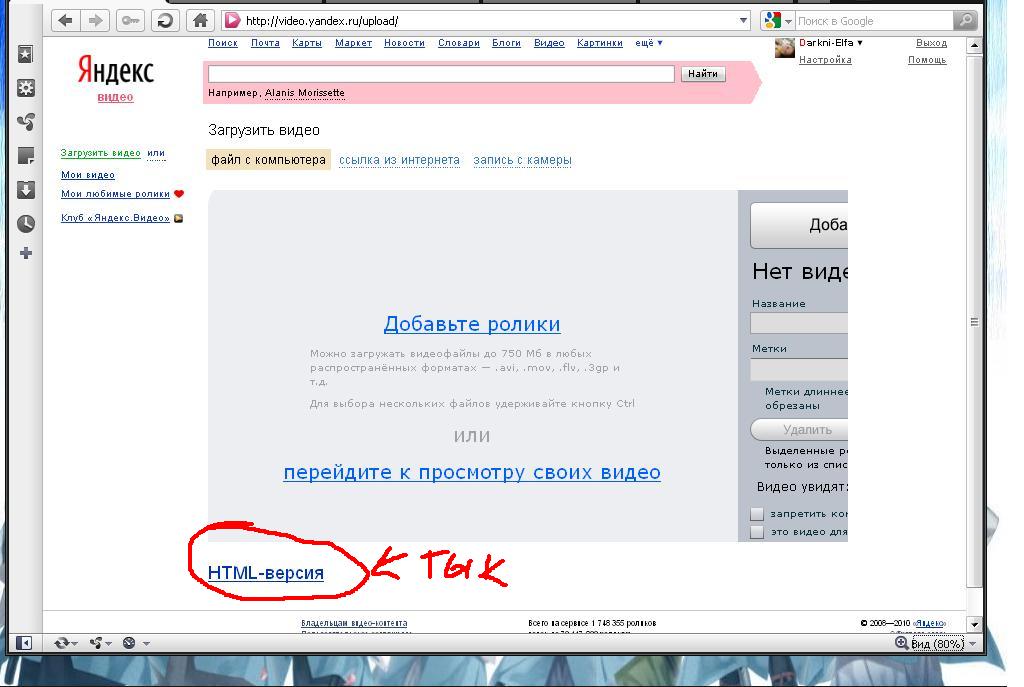This screenshot has width=1024, height=687.
Task: Select the 'файл с компьютера' tab
Action: click(268, 160)
